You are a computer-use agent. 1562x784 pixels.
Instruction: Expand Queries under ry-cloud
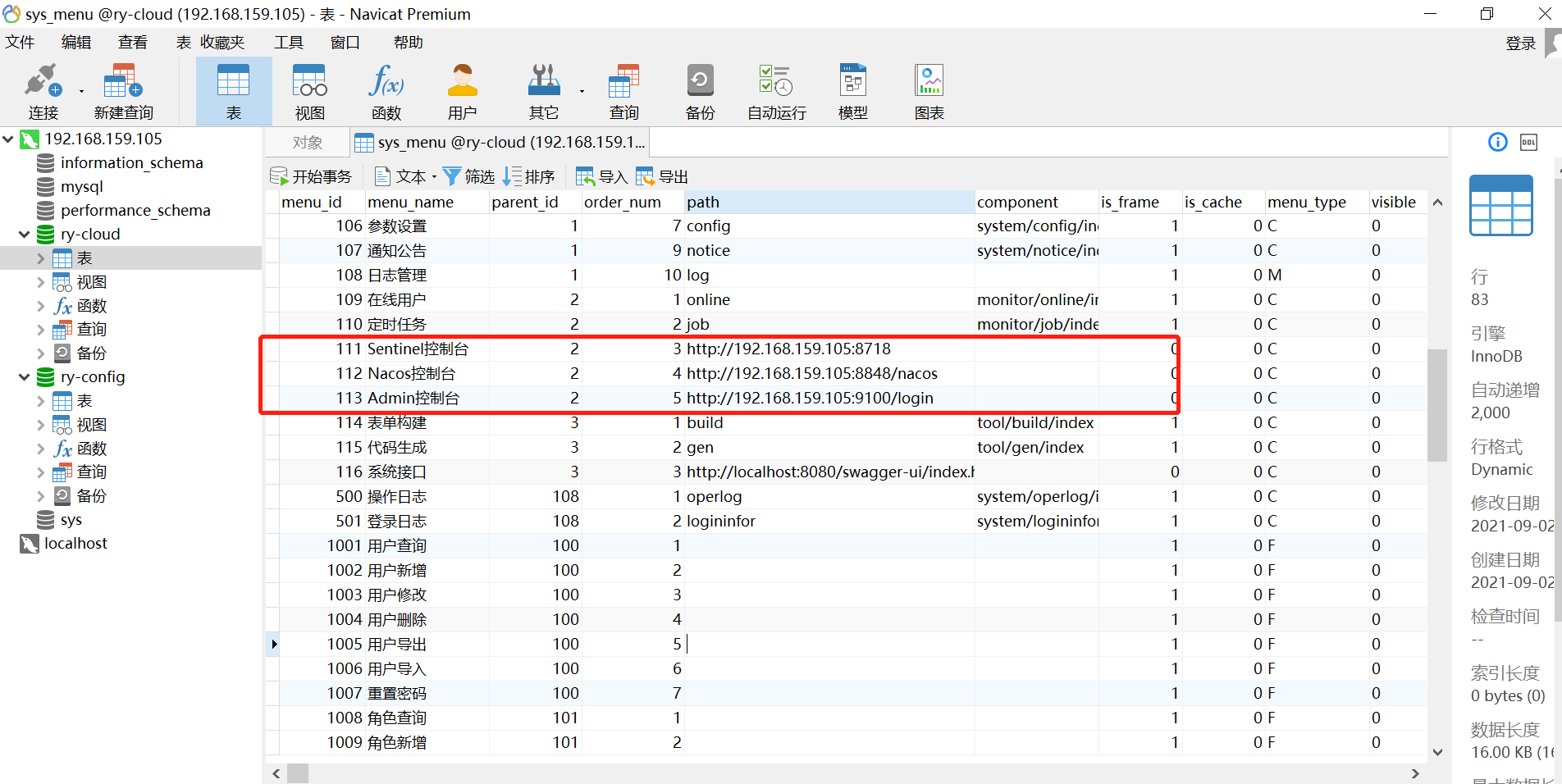[41, 330]
